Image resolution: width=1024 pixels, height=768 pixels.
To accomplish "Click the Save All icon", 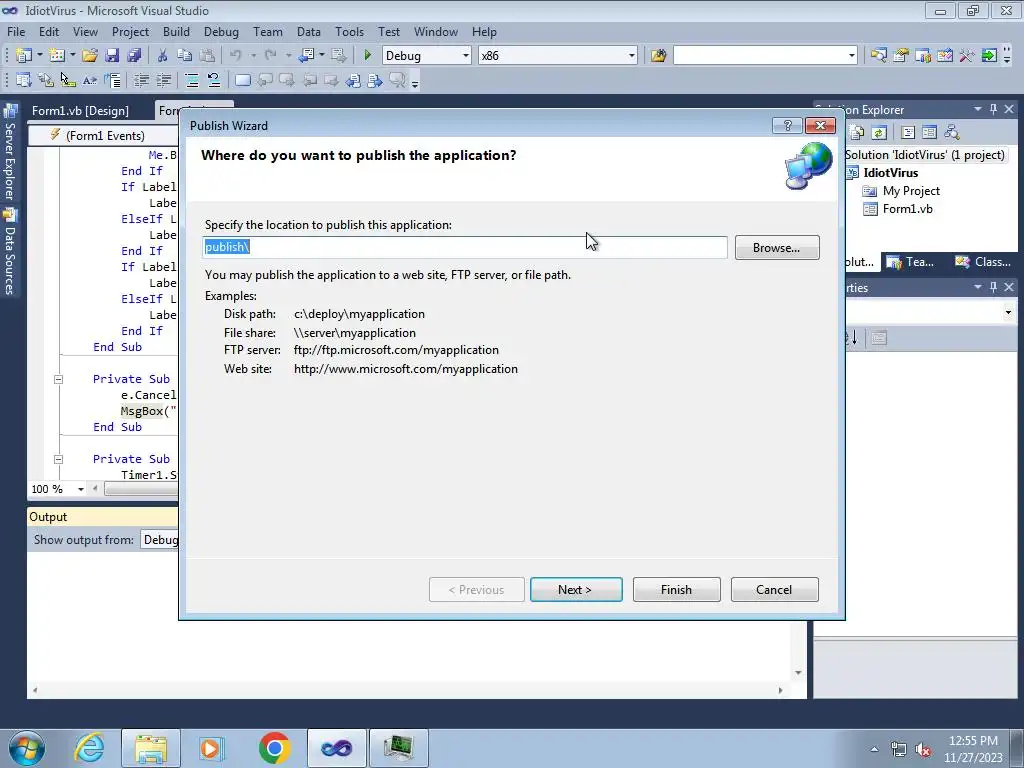I will [x=135, y=56].
